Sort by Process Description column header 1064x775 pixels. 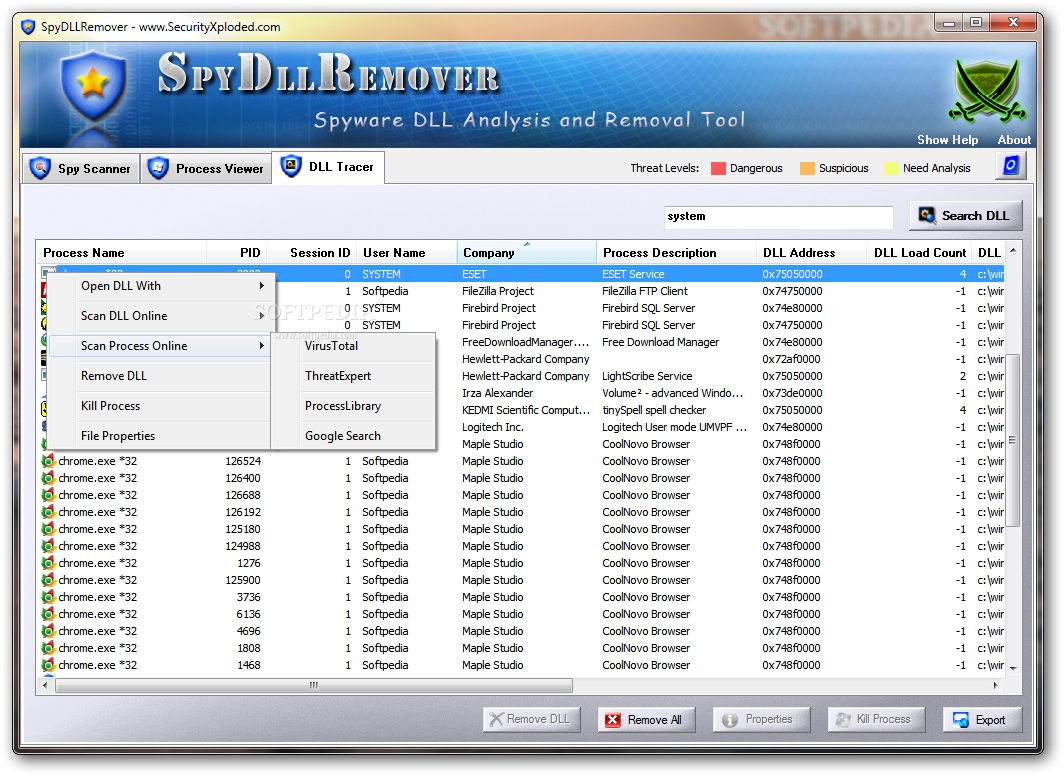coord(677,253)
